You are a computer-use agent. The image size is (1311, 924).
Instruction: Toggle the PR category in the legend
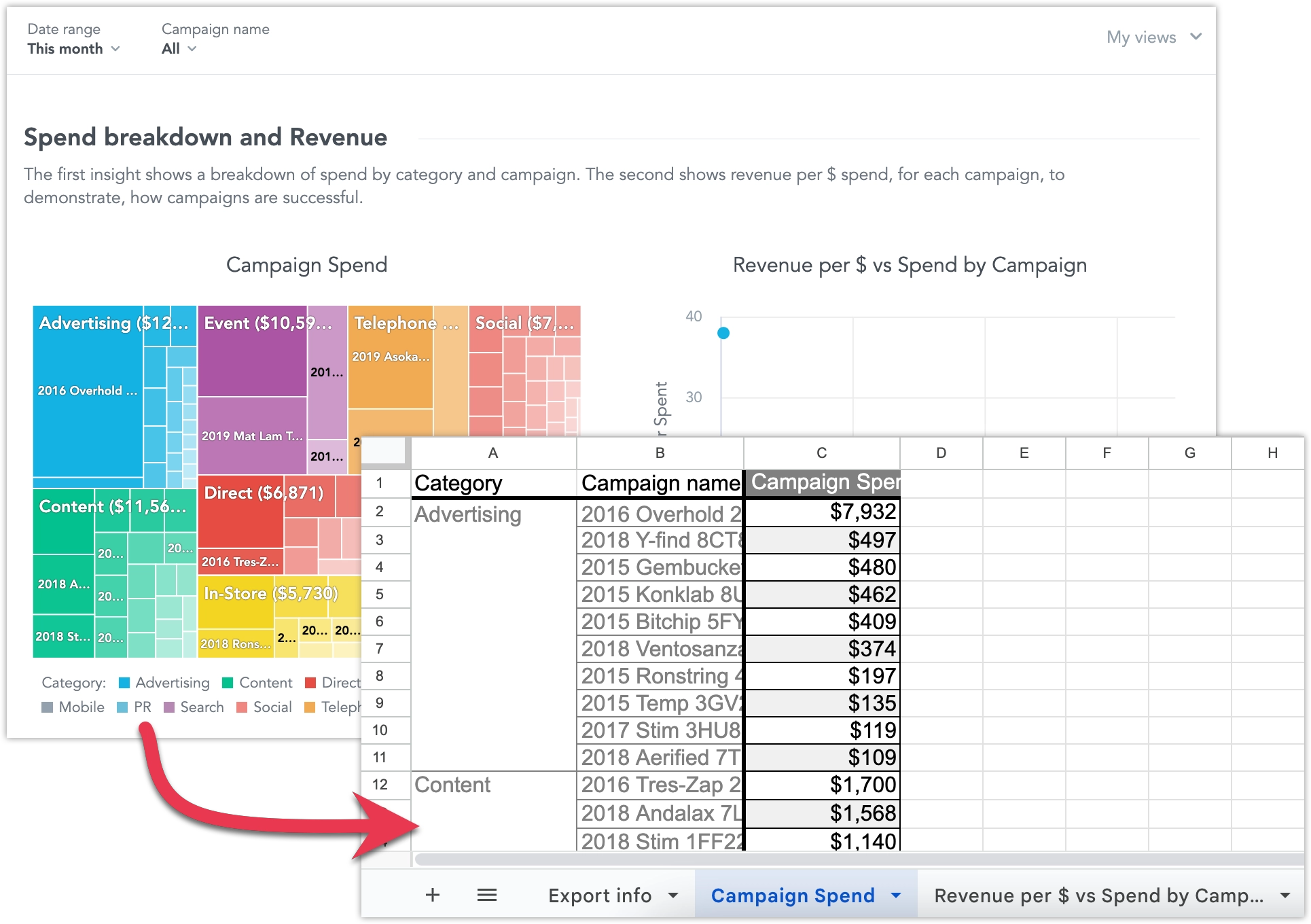point(141,707)
